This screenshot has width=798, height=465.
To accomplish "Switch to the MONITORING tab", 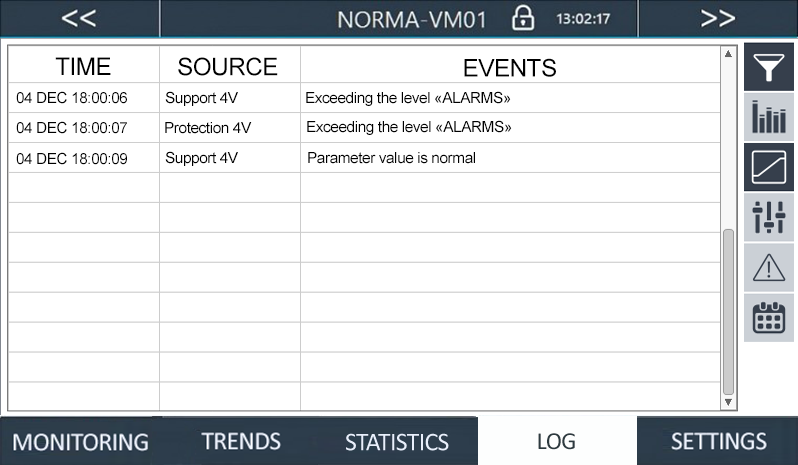I will click(80, 441).
